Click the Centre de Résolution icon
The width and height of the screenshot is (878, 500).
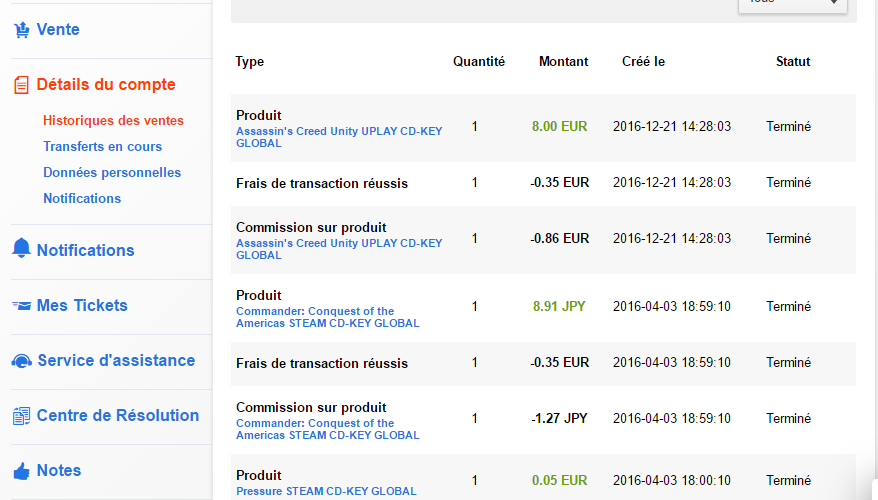point(21,416)
